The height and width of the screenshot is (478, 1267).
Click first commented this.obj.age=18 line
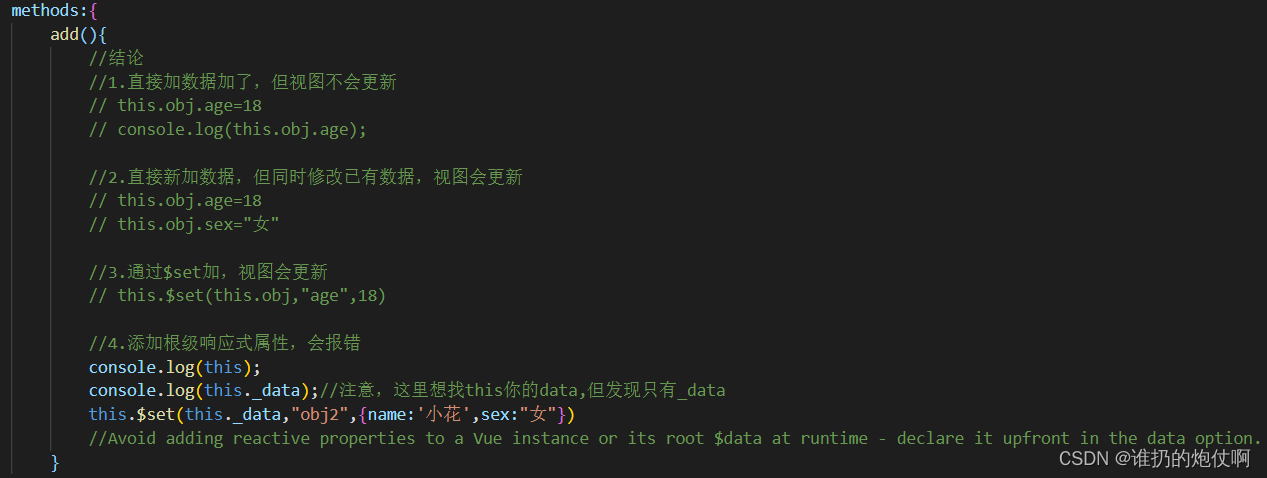pos(176,105)
